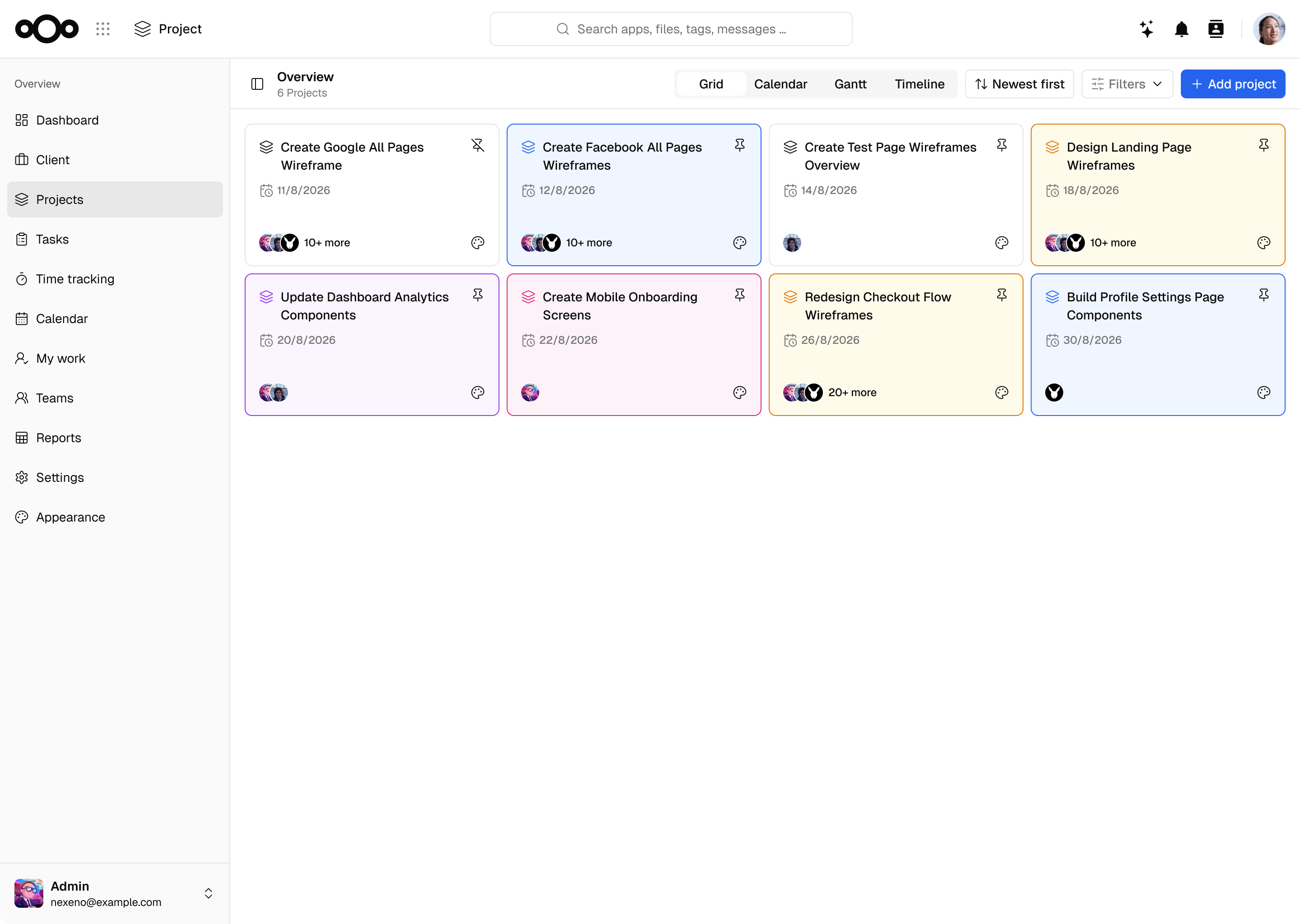The width and height of the screenshot is (1300, 924).
Task: Change color of Redesign Checkout Flow card
Action: pyautogui.click(x=1001, y=393)
